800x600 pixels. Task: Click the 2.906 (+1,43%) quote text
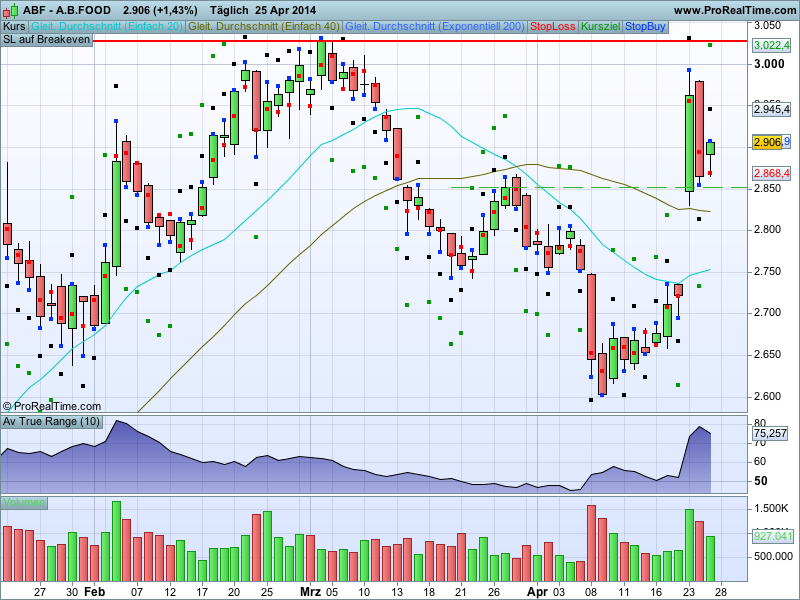pyautogui.click(x=160, y=10)
